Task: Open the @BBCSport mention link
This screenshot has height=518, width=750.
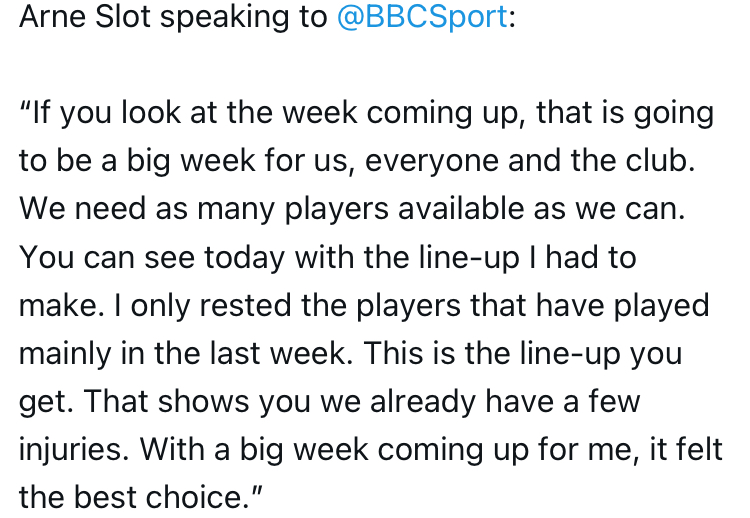Action: tap(423, 17)
